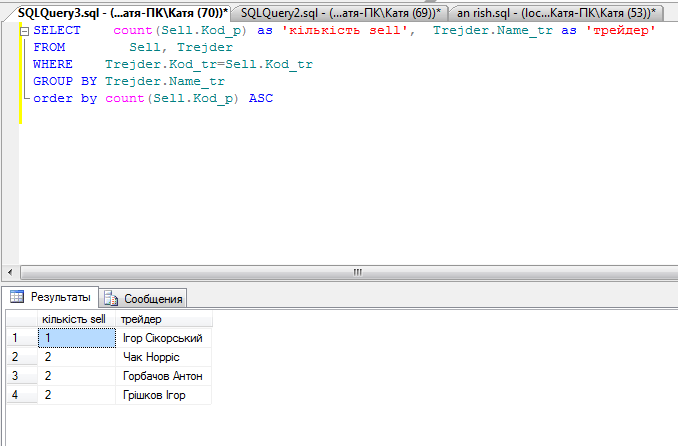Click row header number 3

[x=22, y=376]
